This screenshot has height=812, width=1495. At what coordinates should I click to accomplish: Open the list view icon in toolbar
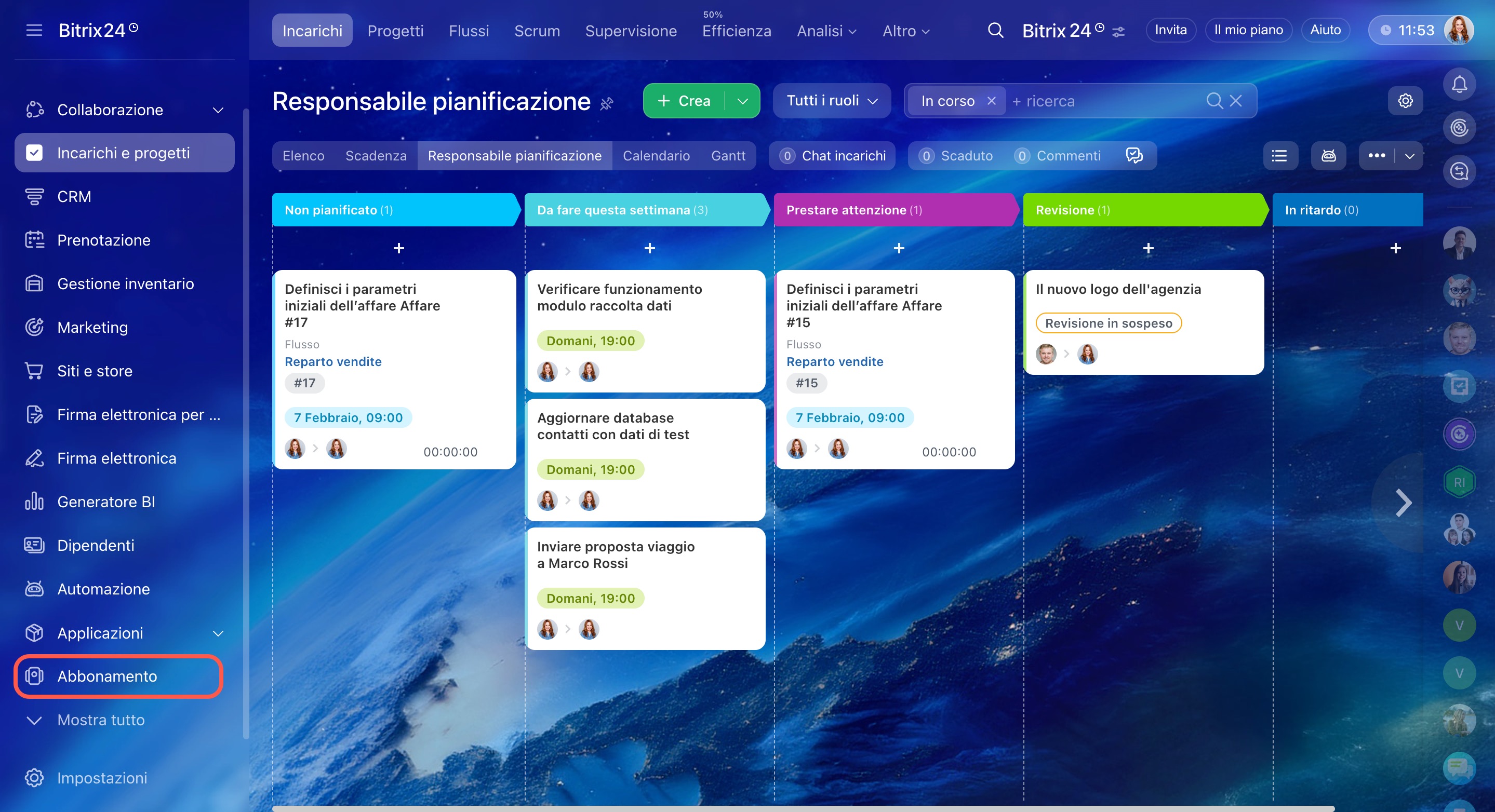point(1280,155)
